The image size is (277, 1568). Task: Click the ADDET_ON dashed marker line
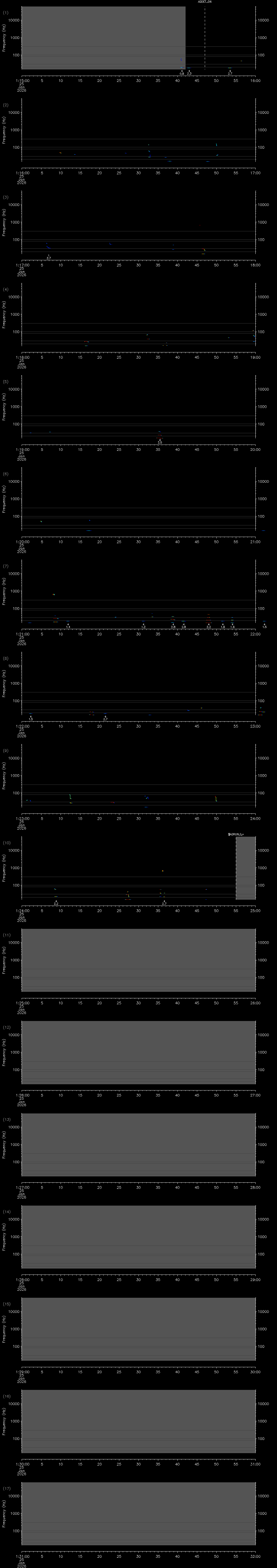(x=205, y=36)
